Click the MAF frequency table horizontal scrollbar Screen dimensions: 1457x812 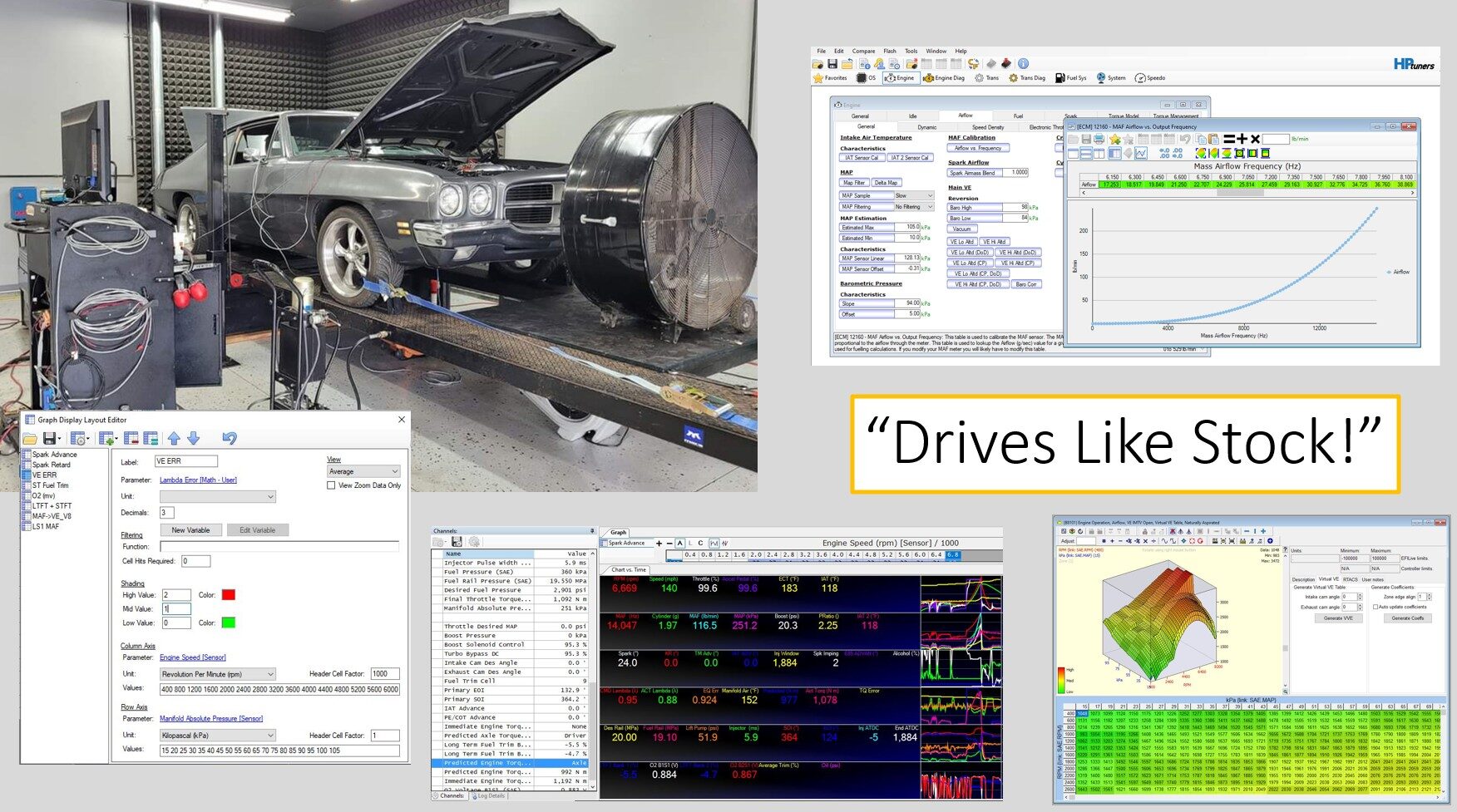pyautogui.click(x=1247, y=193)
